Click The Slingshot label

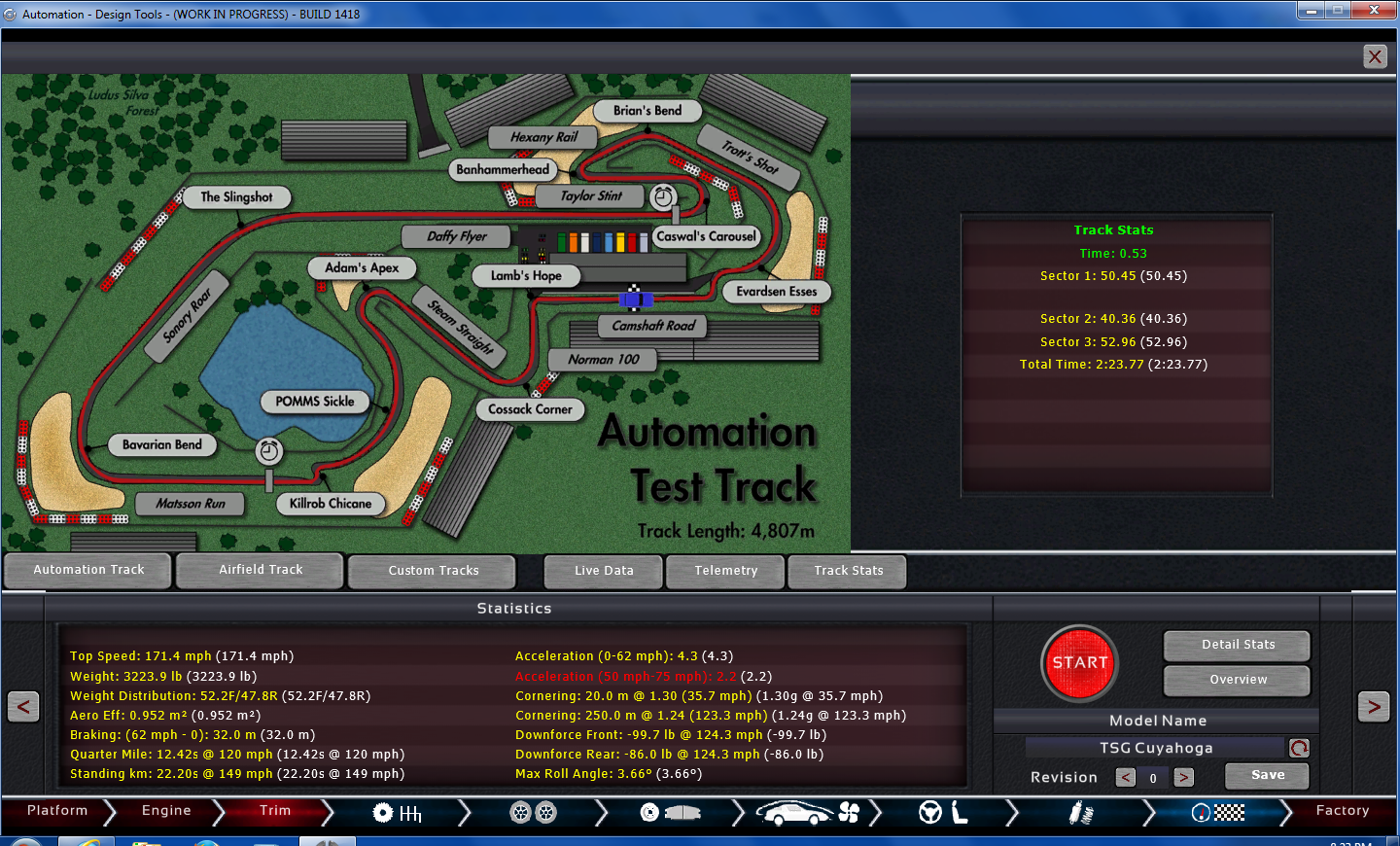236,197
